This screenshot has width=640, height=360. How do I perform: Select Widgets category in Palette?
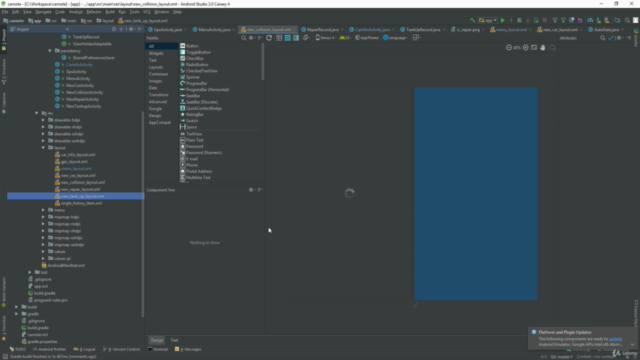(x=156, y=53)
